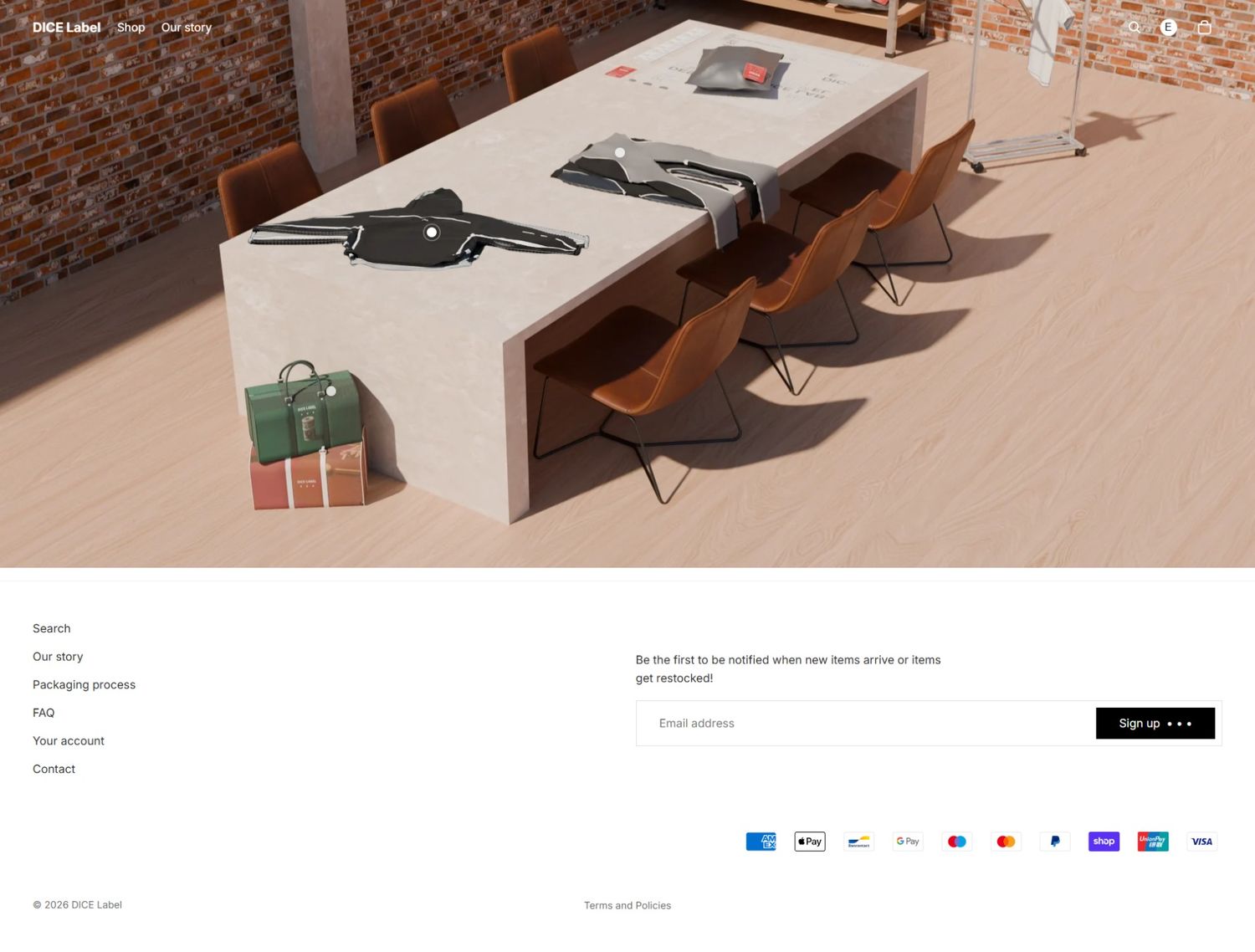1255x952 pixels.
Task: Open the Terms and Policies link
Action: click(627, 905)
